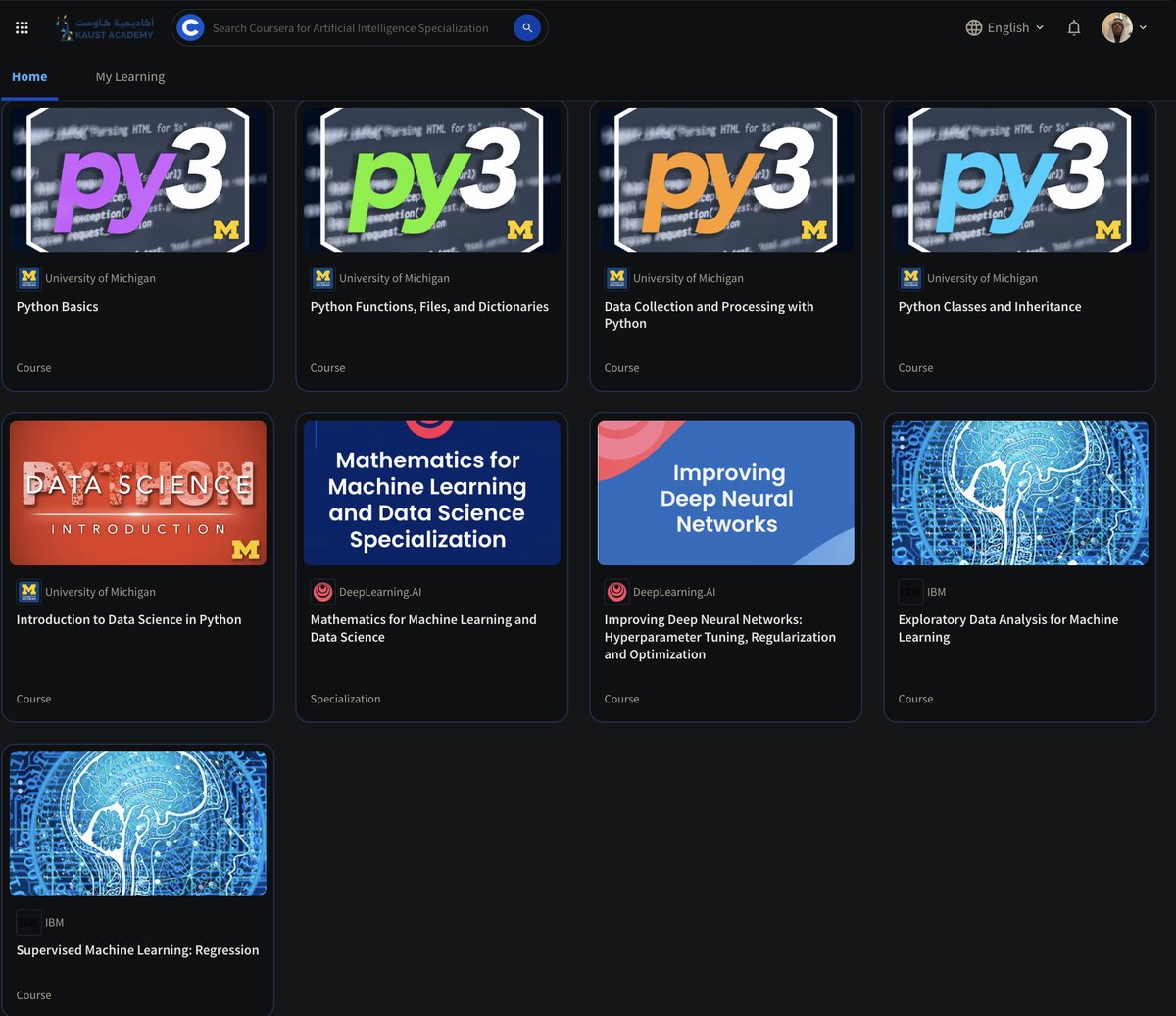Click the Python Basics title link
The image size is (1176, 1016).
pyautogui.click(x=58, y=307)
